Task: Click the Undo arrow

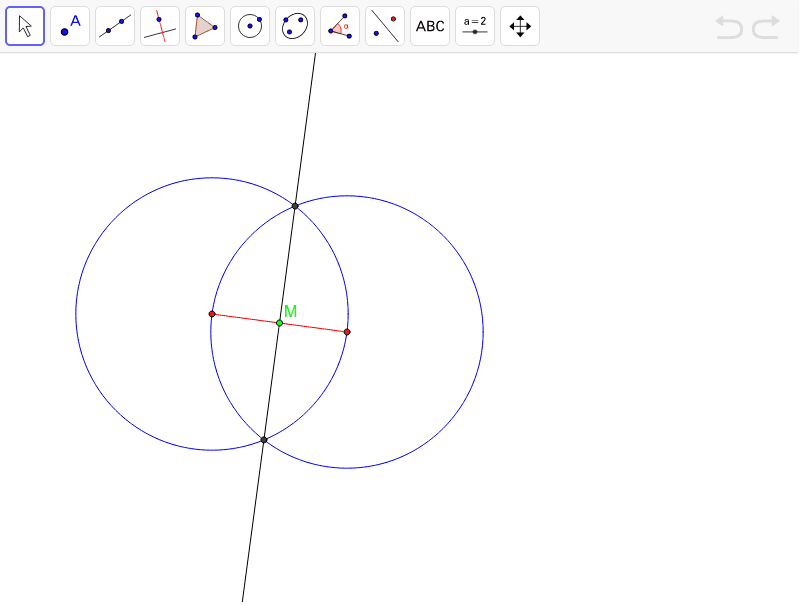Action: click(729, 27)
